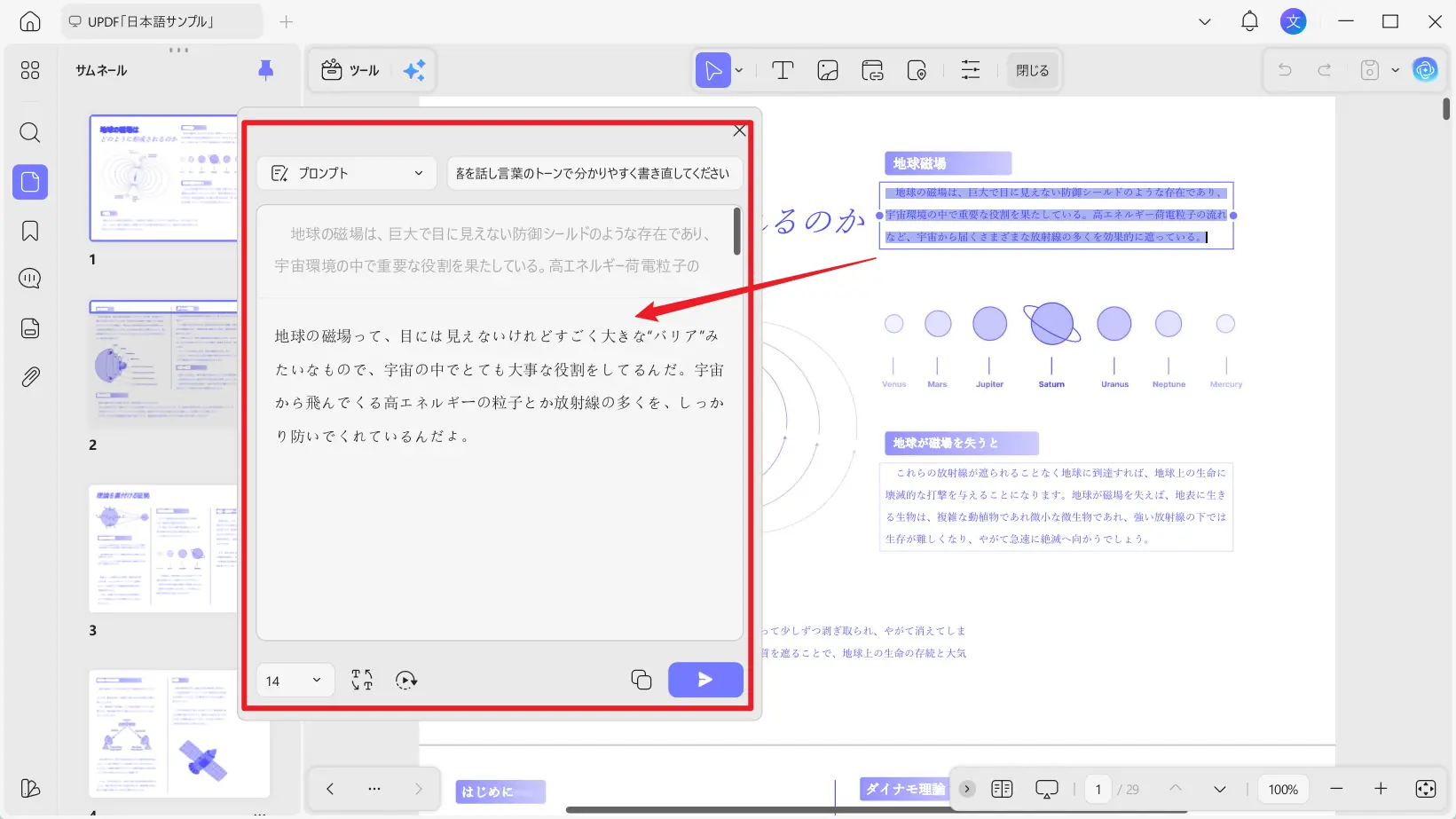Open the comments panel in left sidebar

29,278
